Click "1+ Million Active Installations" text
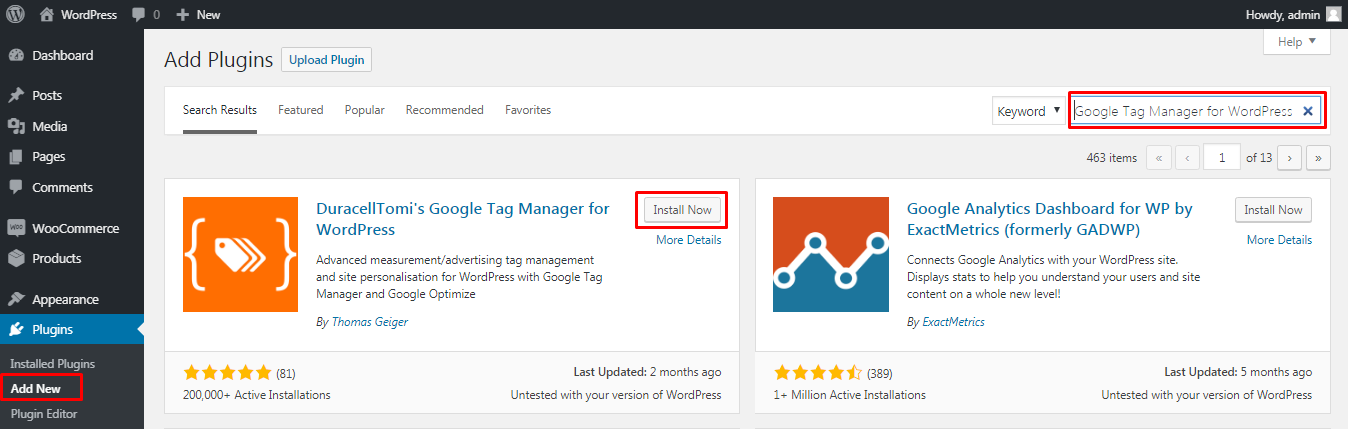 (x=849, y=395)
